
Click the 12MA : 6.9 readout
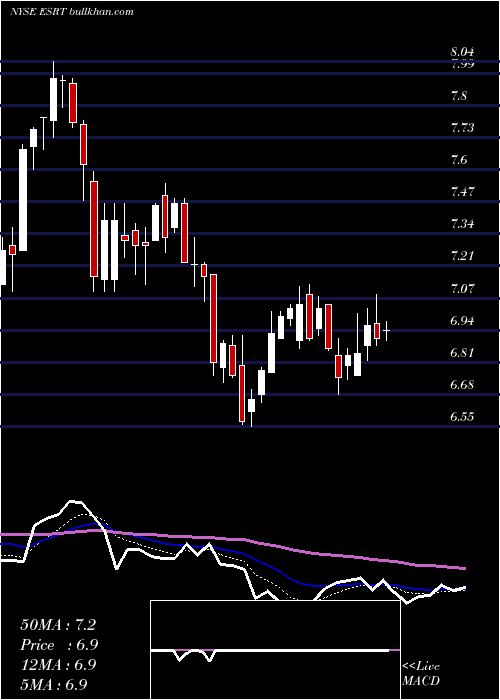[x=58, y=665]
